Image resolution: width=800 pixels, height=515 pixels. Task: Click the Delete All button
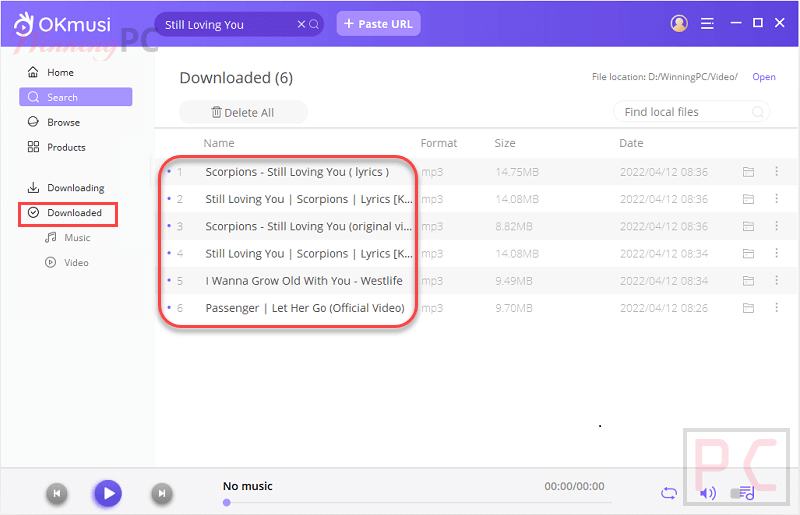243,112
